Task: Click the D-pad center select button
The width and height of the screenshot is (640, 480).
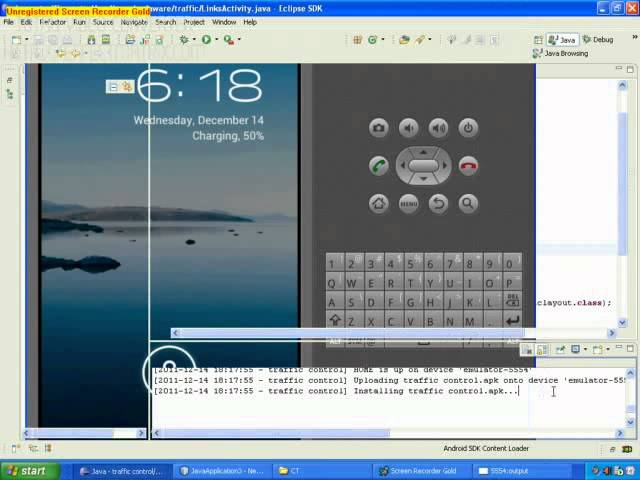Action: pos(423,165)
